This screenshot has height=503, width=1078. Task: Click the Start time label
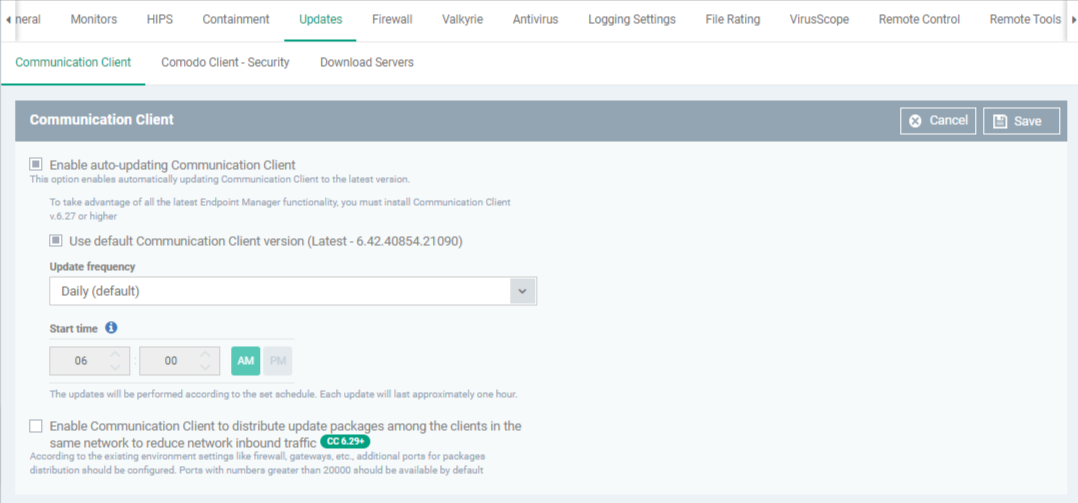click(x=74, y=328)
